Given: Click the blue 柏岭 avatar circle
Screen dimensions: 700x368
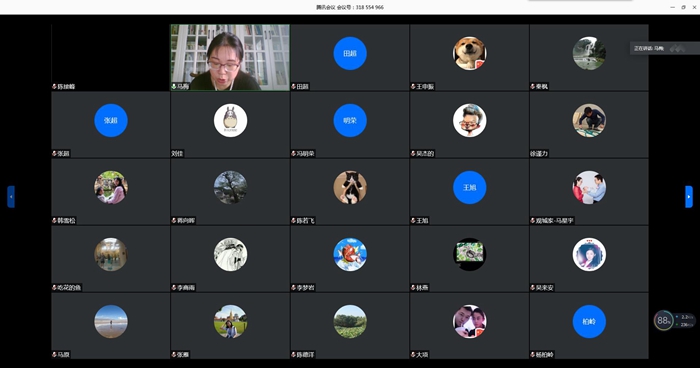Looking at the screenshot, I should [x=589, y=321].
